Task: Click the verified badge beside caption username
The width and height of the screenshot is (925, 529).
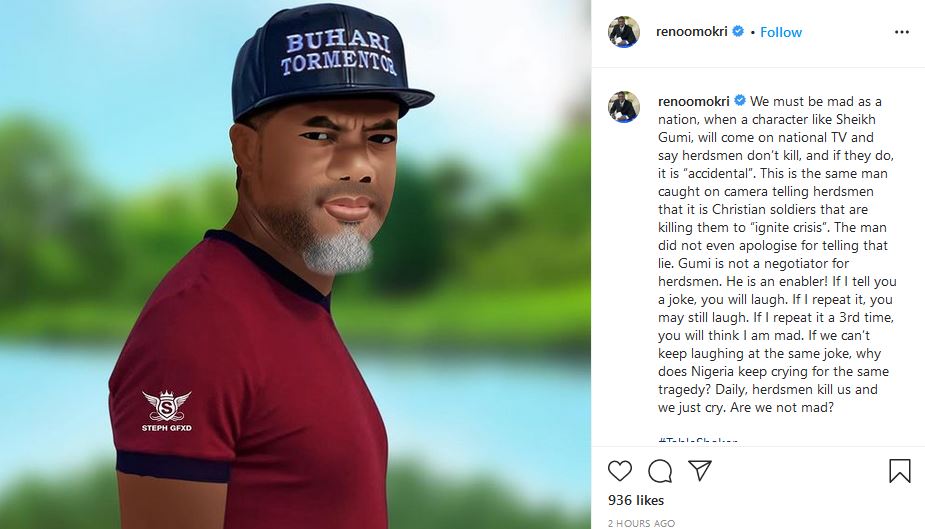Action: click(740, 101)
